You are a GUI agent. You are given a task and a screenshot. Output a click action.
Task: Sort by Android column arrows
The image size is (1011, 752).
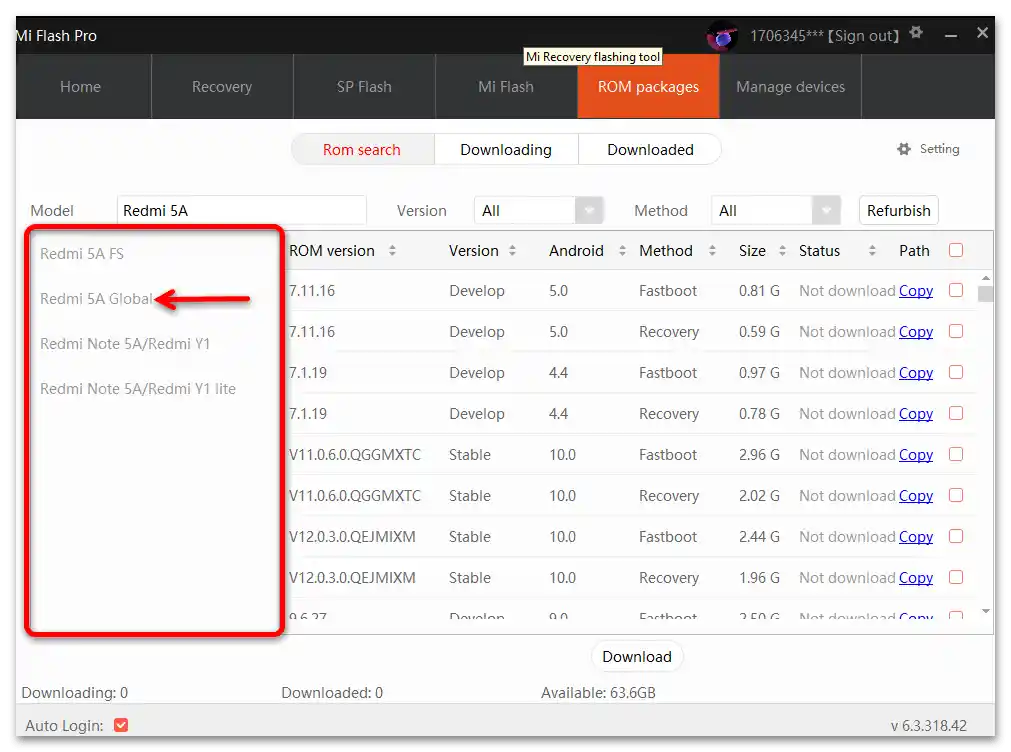622,251
